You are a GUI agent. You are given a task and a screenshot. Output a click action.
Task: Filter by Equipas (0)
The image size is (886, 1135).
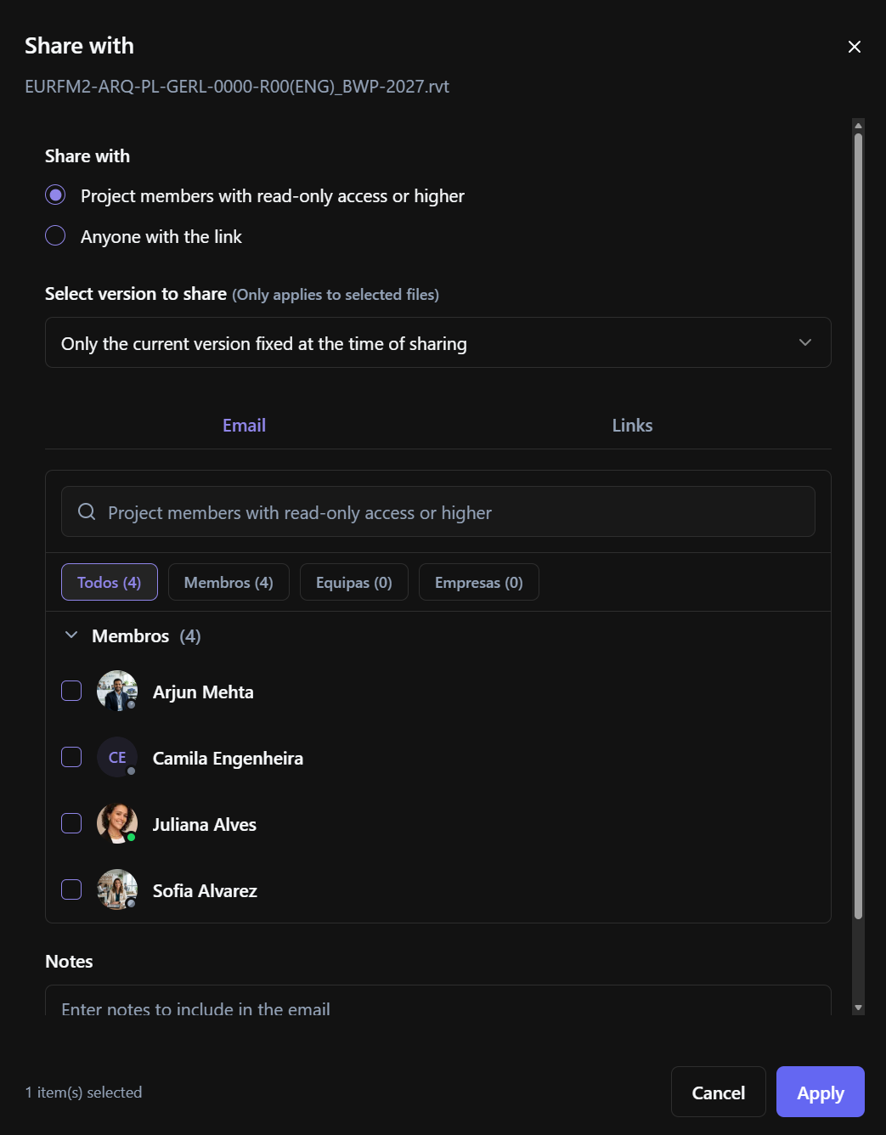354,582
